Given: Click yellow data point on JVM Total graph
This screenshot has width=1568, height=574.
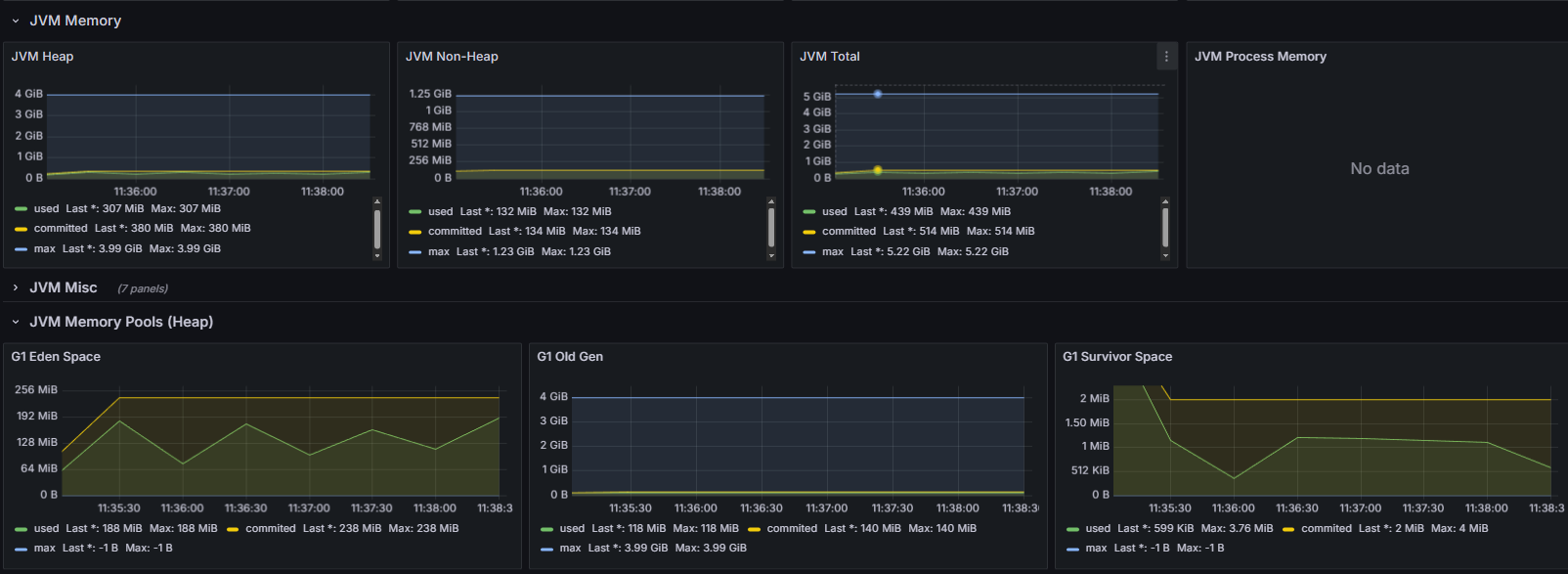Looking at the screenshot, I should tap(878, 170).
